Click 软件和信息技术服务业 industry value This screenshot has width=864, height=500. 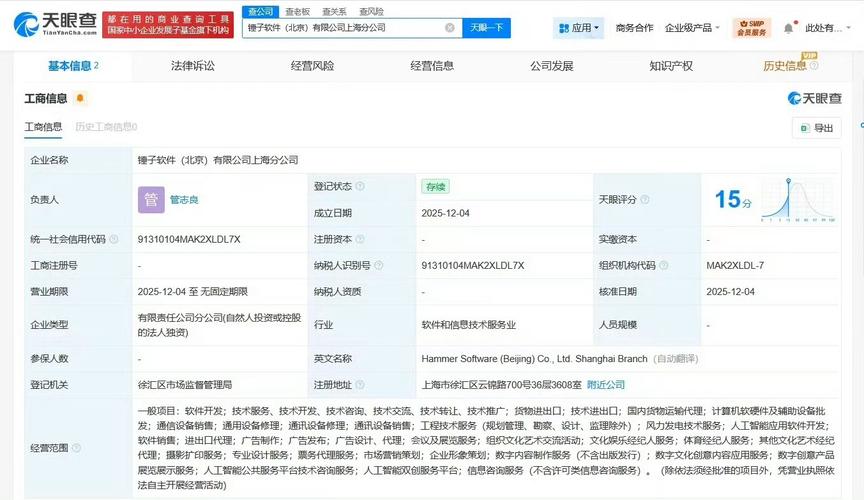click(x=469, y=325)
